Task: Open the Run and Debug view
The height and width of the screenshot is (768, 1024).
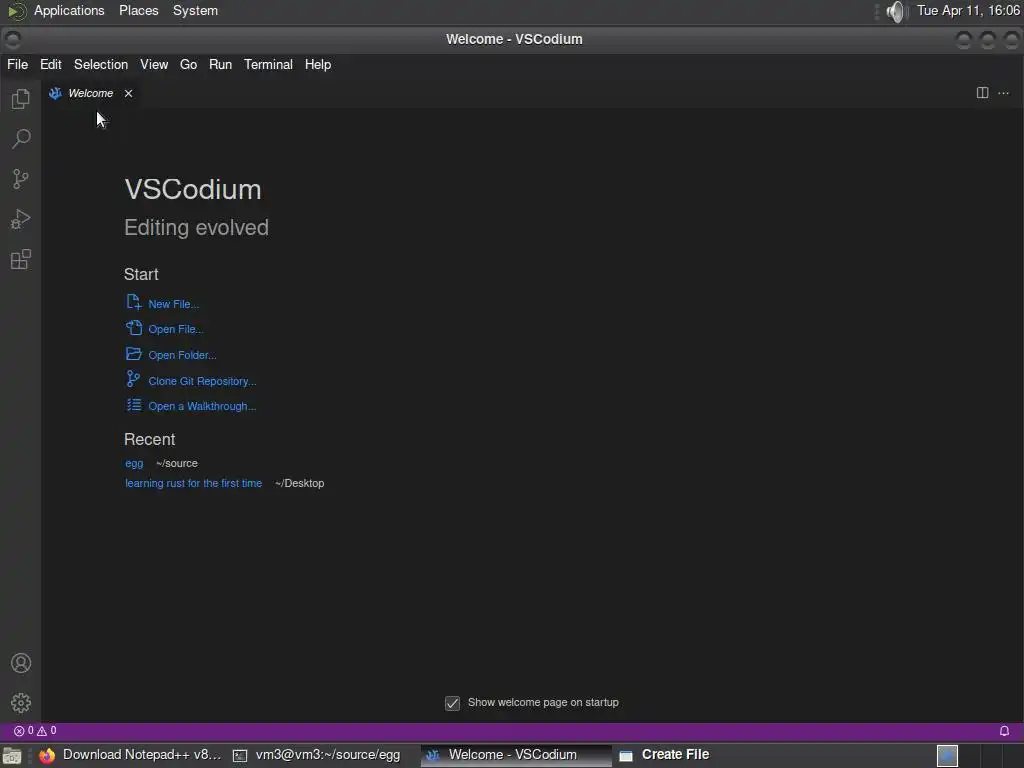Action: (x=21, y=219)
